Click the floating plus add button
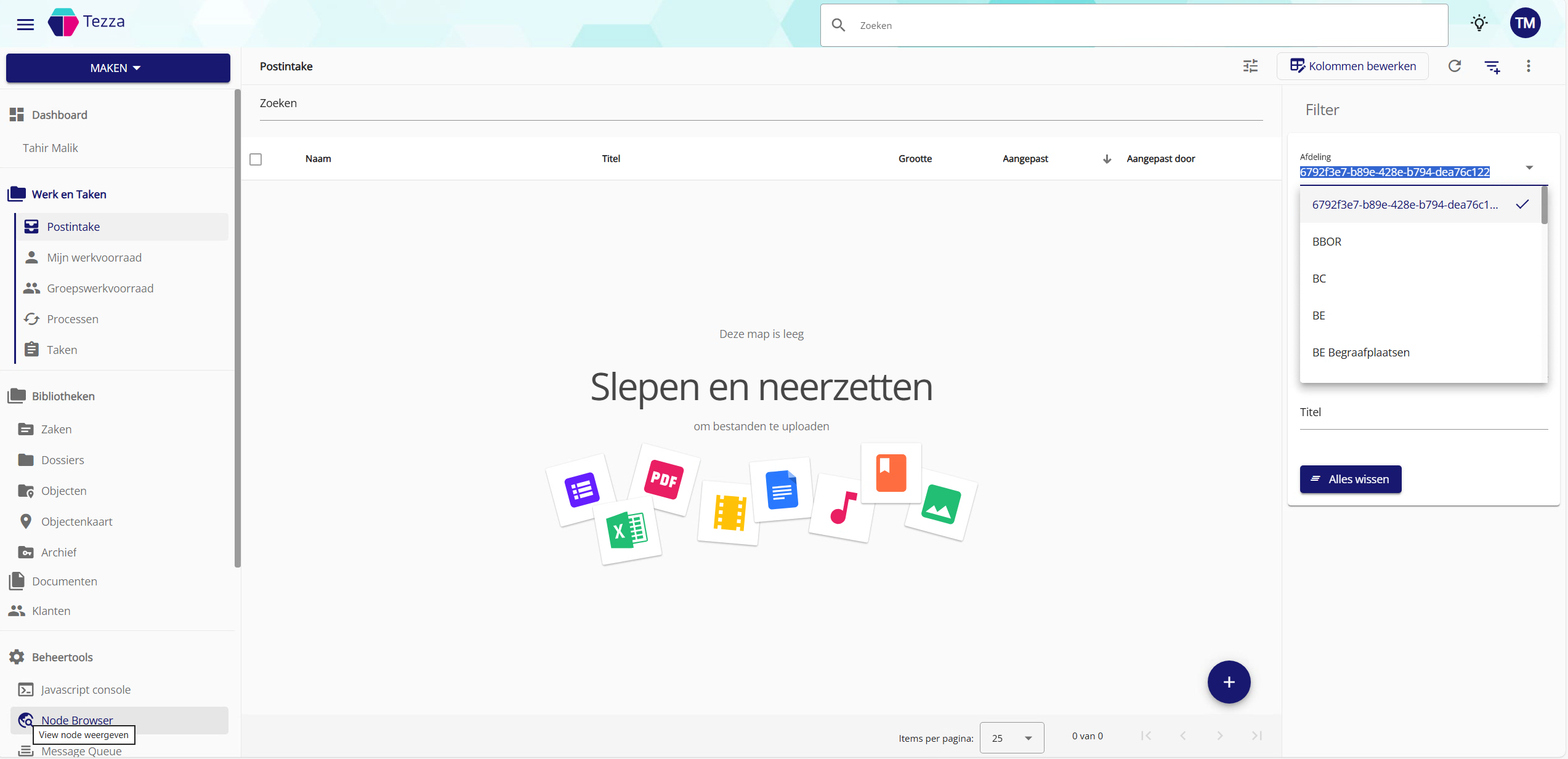Screen dimensions: 1568x759 pos(1228,681)
